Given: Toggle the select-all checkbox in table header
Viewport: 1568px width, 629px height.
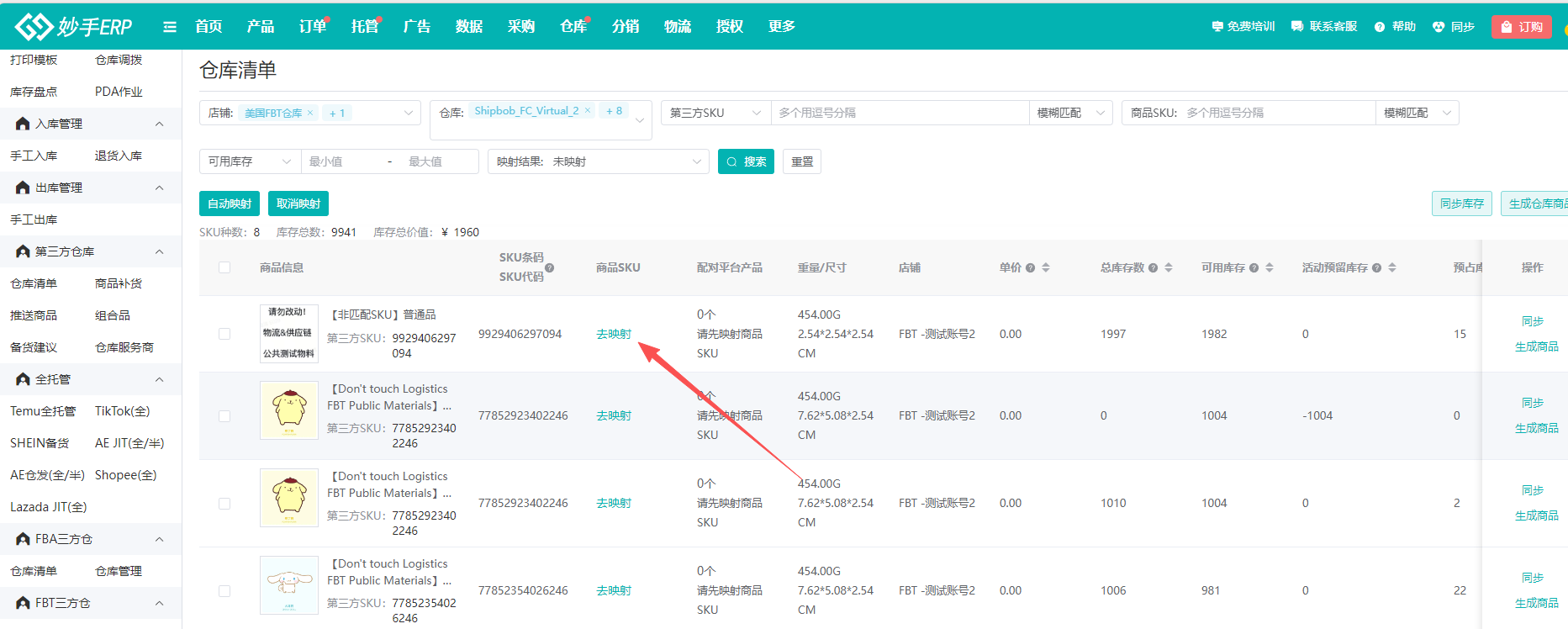Looking at the screenshot, I should tap(224, 267).
